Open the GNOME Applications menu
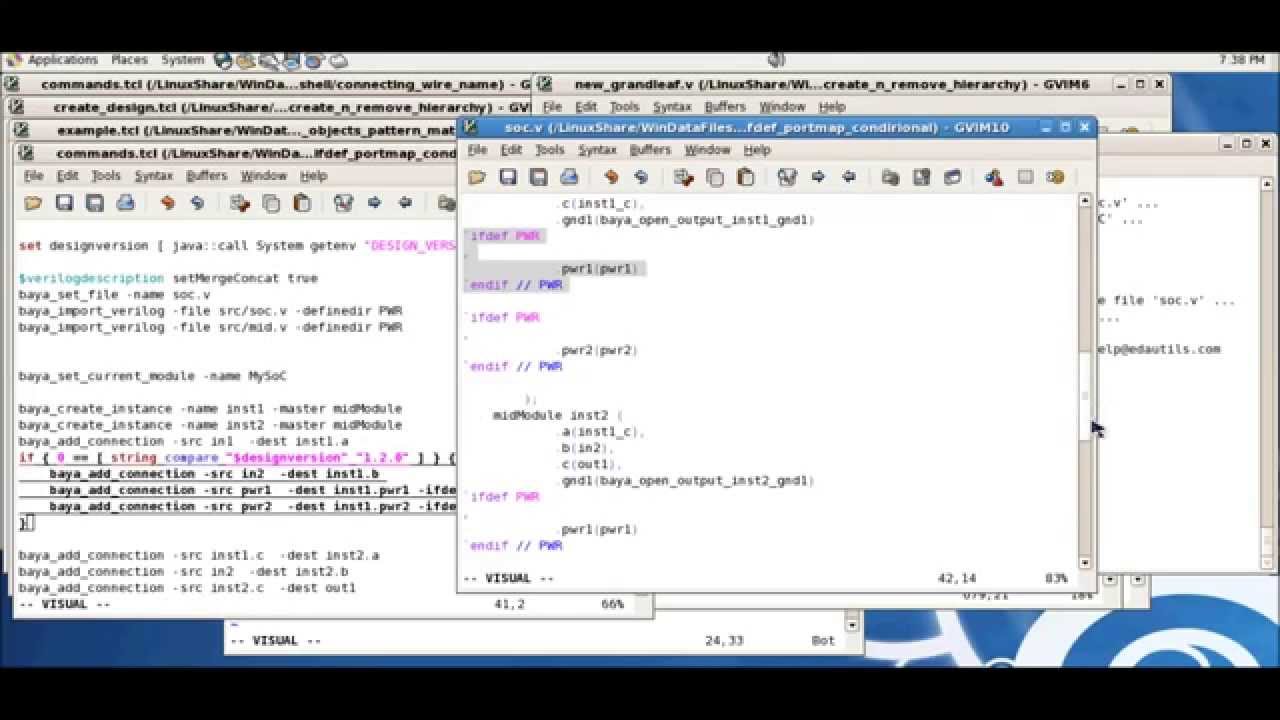The height and width of the screenshot is (720, 1280). click(62, 60)
